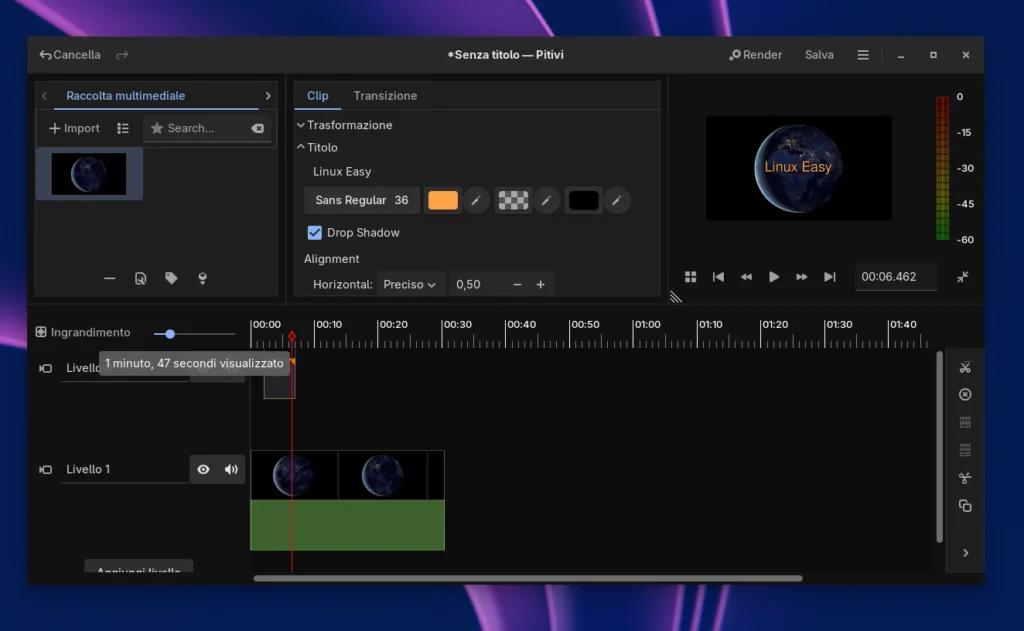Viewport: 1024px width, 631px height.
Task: Jump to end of timeline
Action: coord(829,277)
